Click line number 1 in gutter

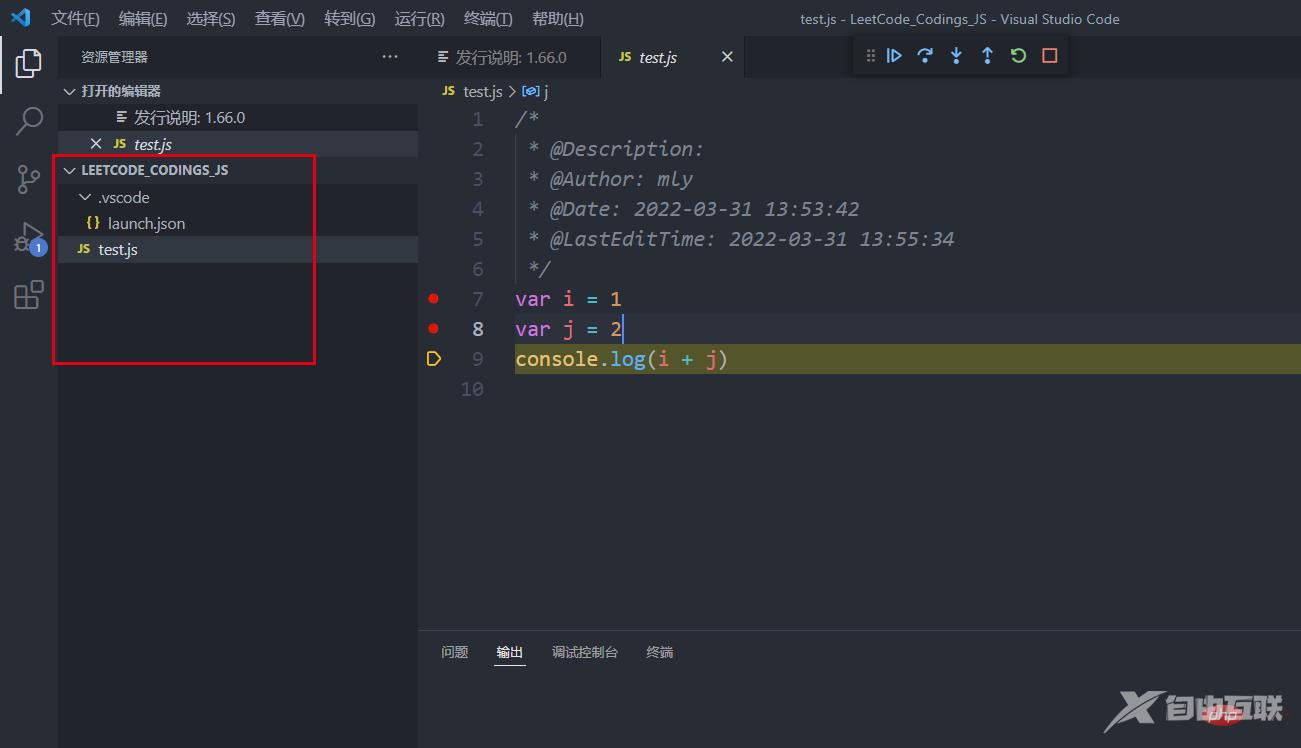pos(477,119)
